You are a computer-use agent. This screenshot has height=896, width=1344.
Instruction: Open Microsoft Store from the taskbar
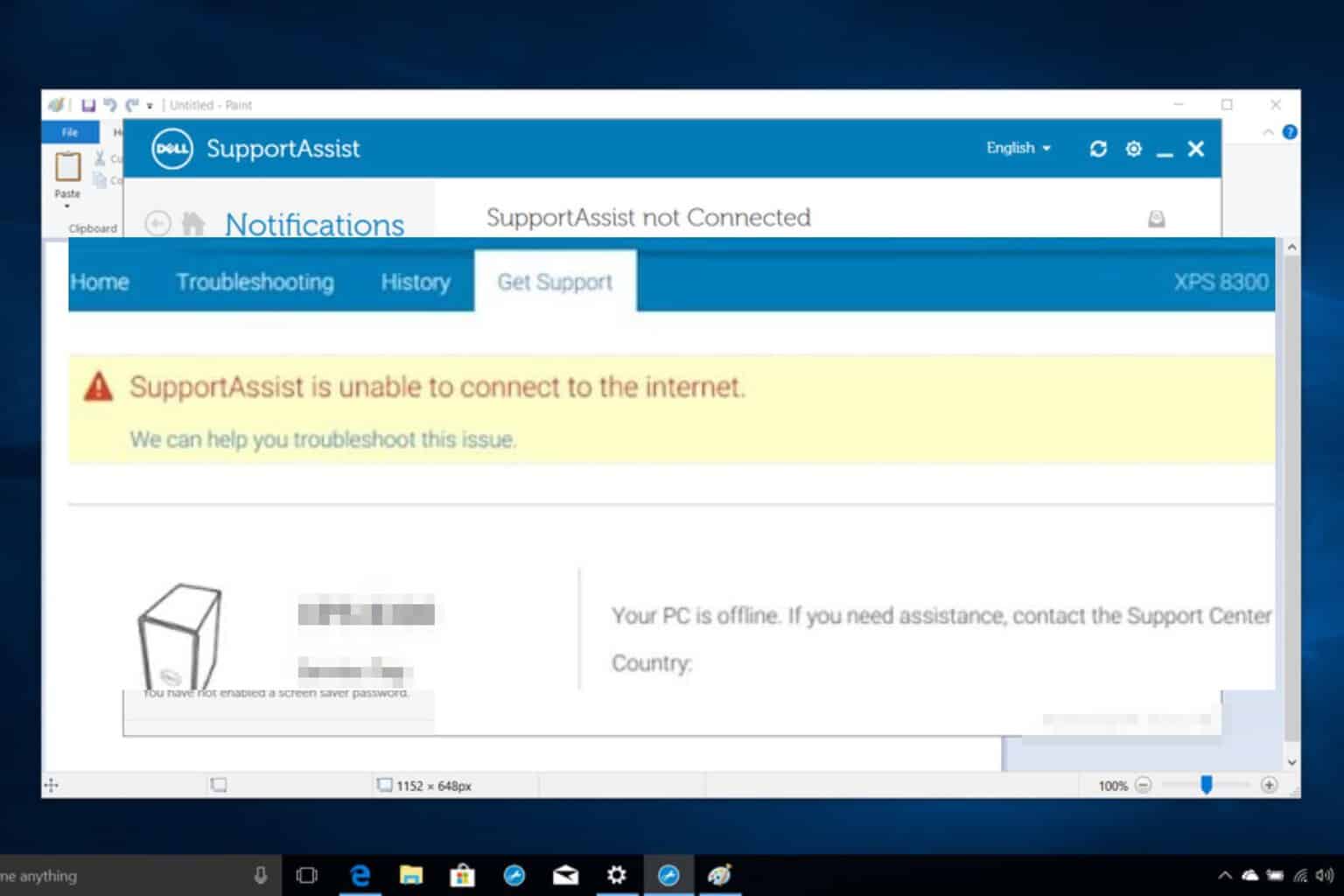pyautogui.click(x=462, y=875)
